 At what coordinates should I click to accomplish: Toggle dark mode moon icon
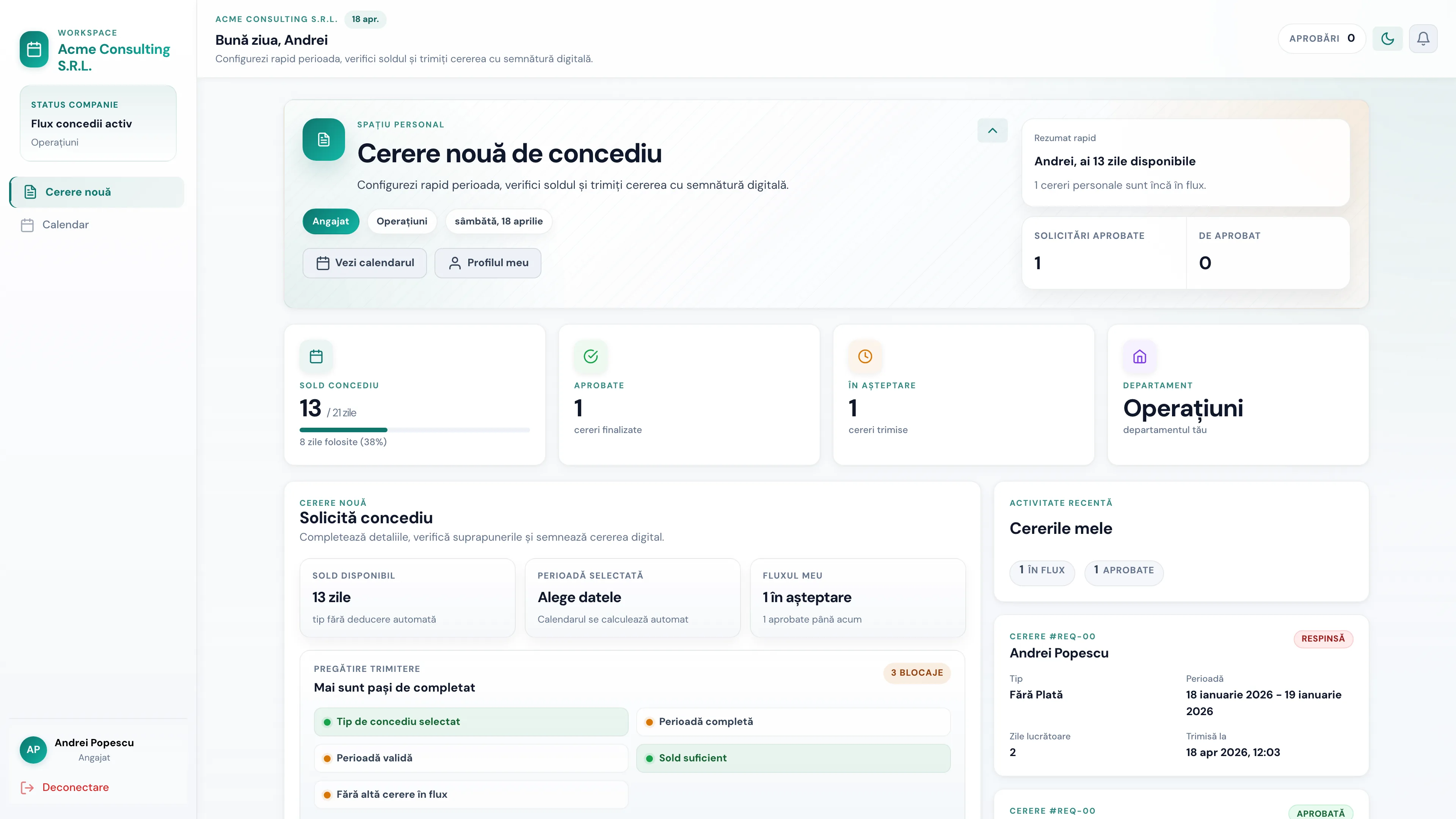point(1388,38)
